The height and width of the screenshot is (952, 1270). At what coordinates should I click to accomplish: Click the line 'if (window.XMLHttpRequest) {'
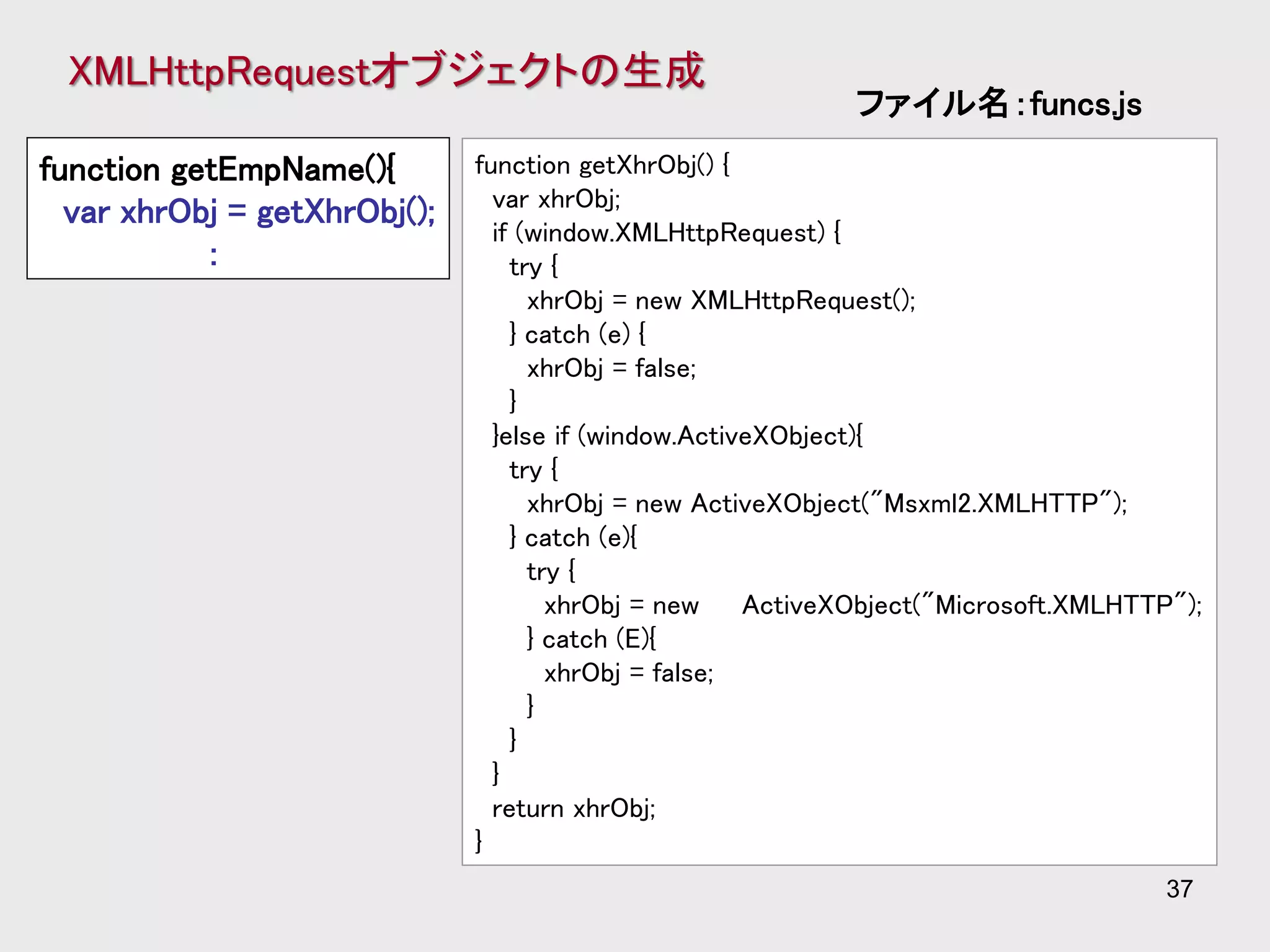(x=667, y=233)
